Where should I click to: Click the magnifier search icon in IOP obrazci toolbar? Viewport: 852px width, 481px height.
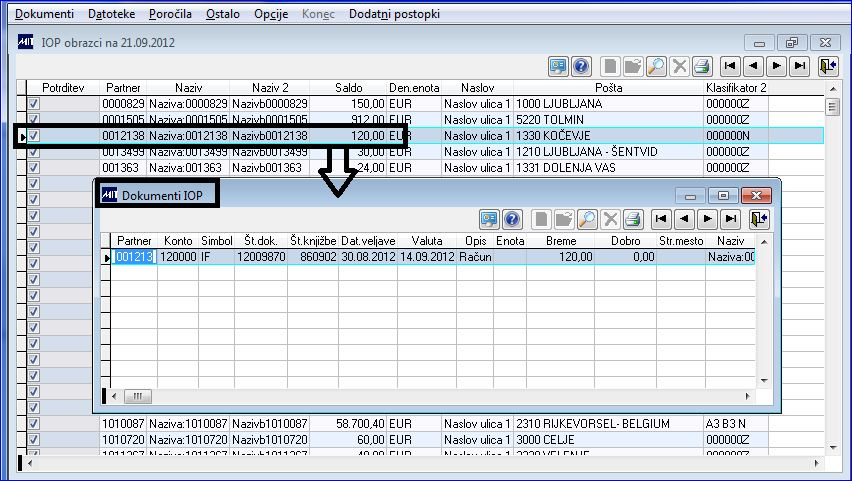click(656, 66)
